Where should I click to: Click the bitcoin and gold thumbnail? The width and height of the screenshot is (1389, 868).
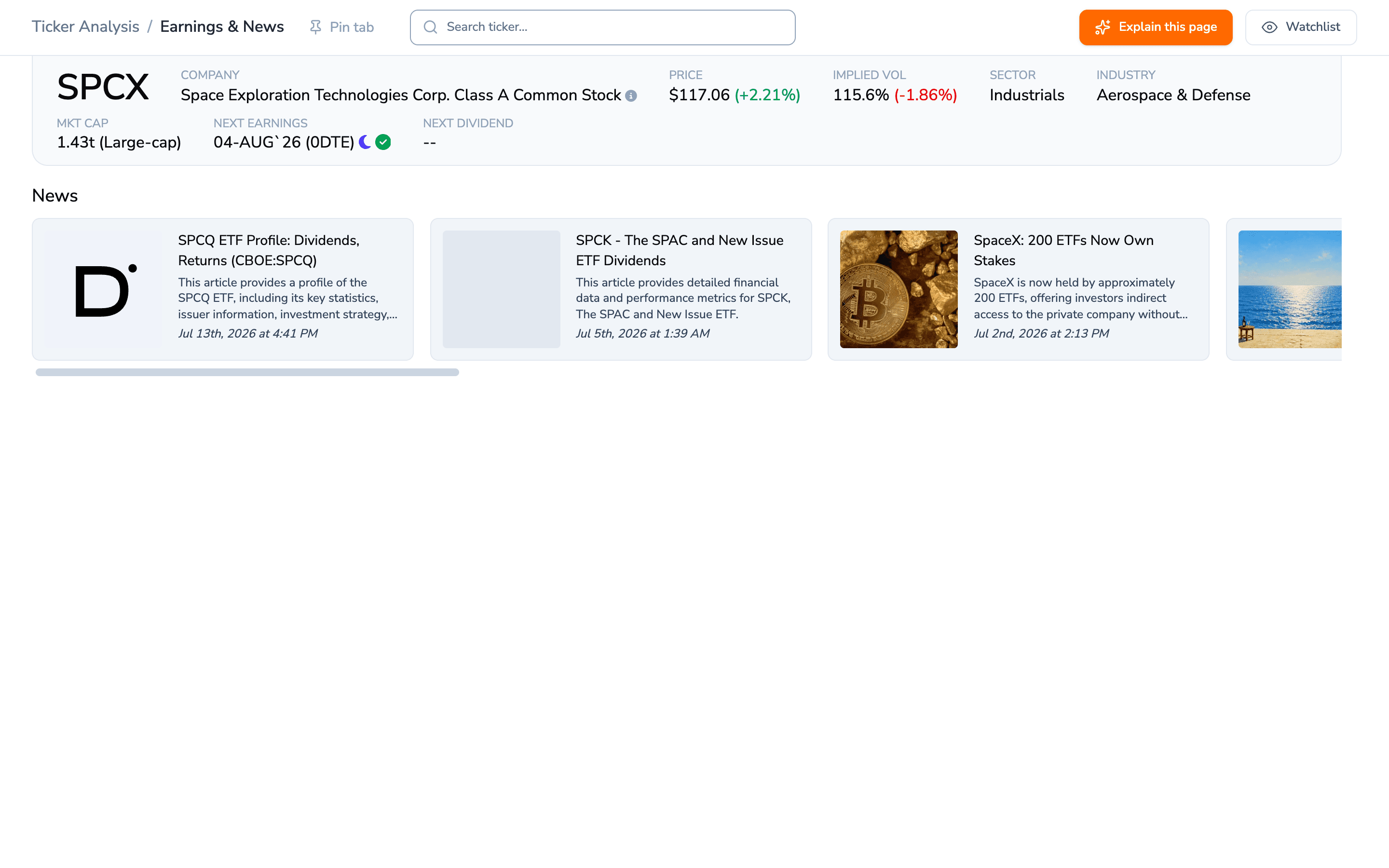coord(899,289)
